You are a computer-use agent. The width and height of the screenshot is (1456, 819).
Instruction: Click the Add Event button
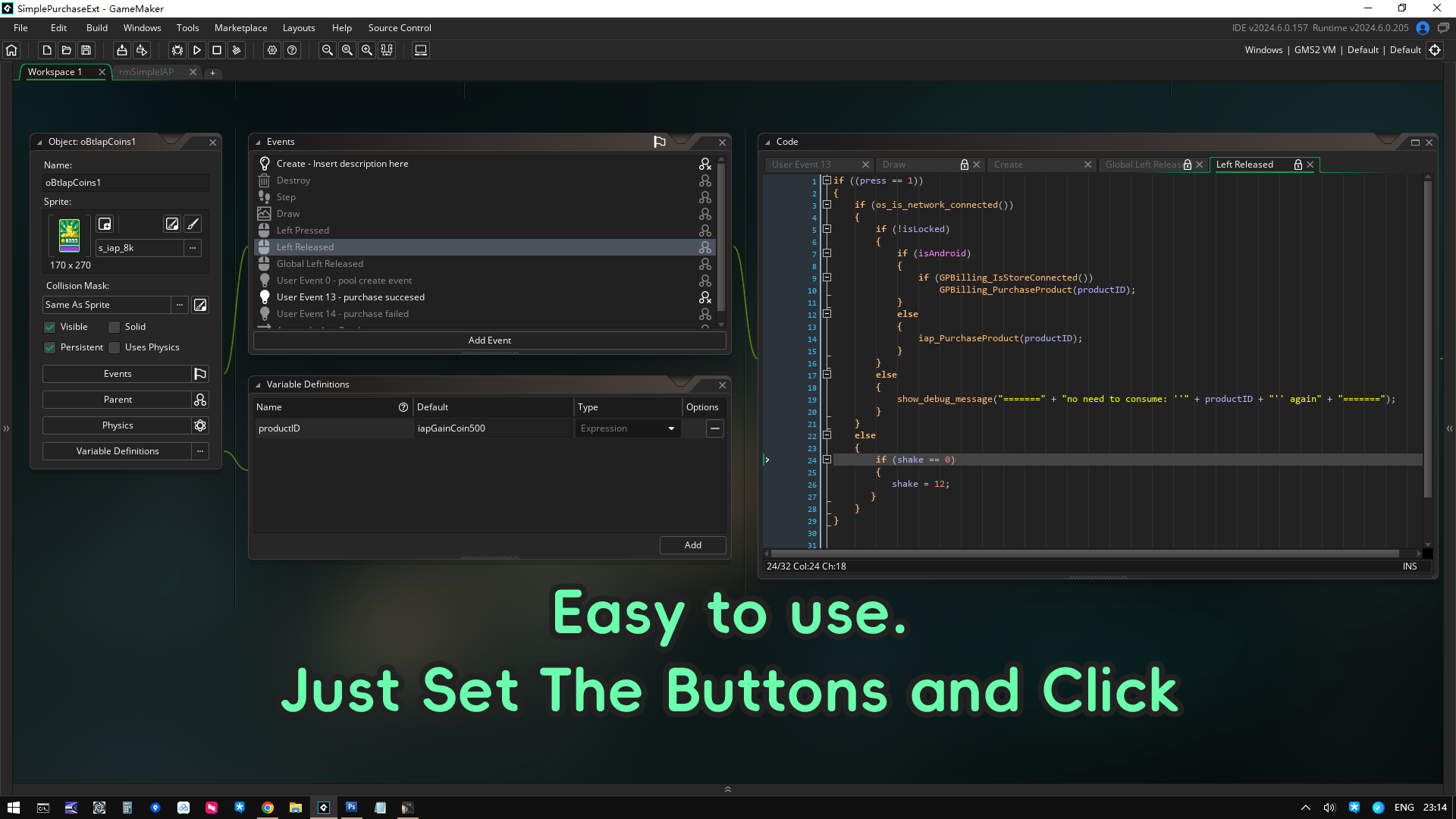tap(489, 340)
